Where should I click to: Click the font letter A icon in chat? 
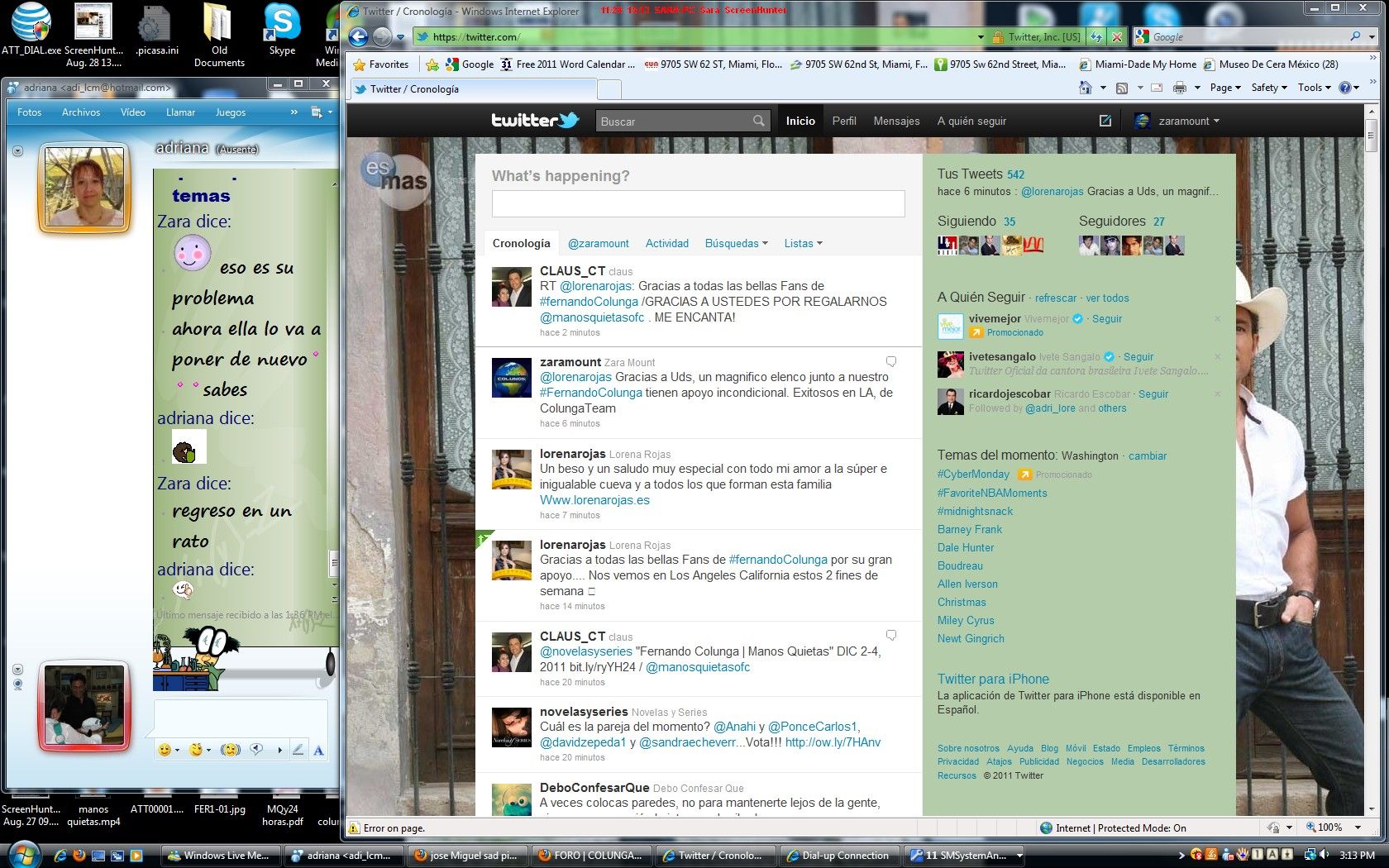coord(318,750)
